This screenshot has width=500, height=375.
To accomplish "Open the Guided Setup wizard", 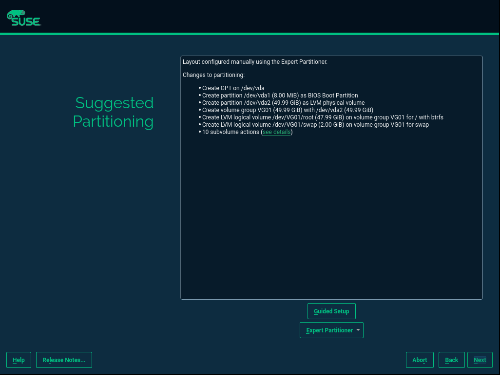I will 331,311.
